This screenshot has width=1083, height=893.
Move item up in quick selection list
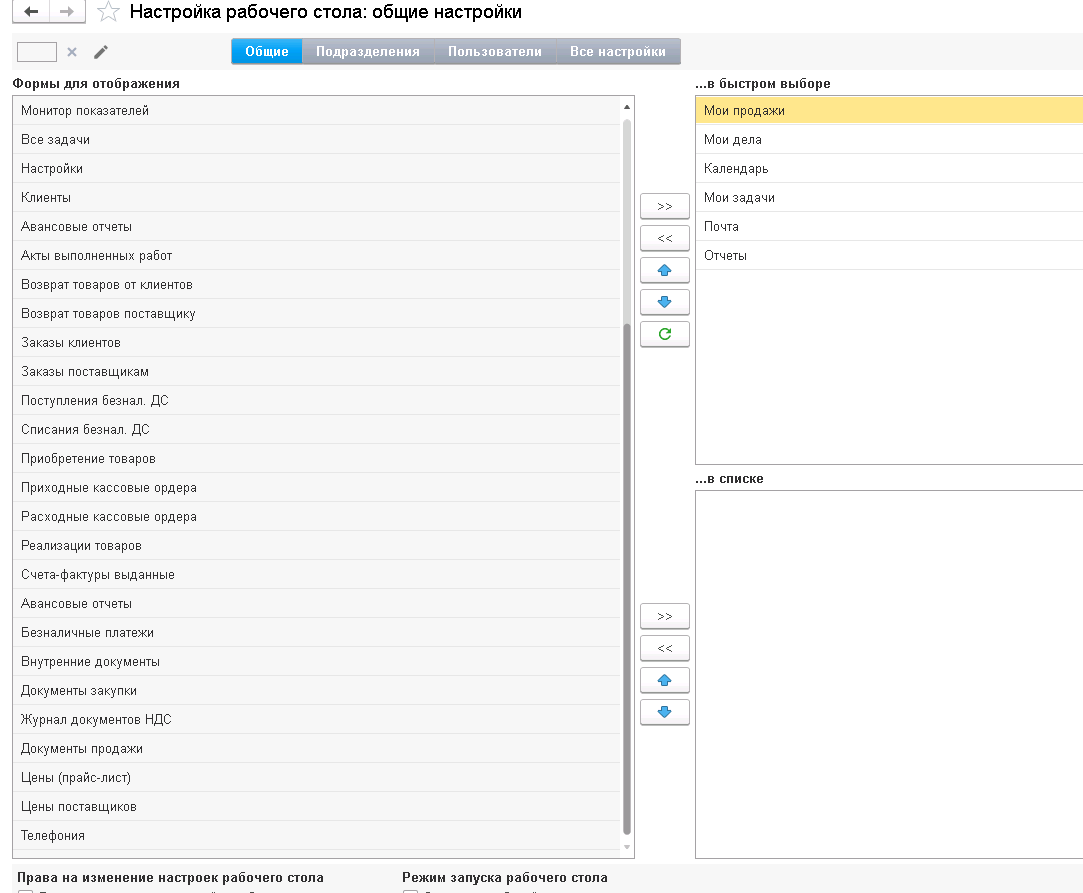[664, 270]
